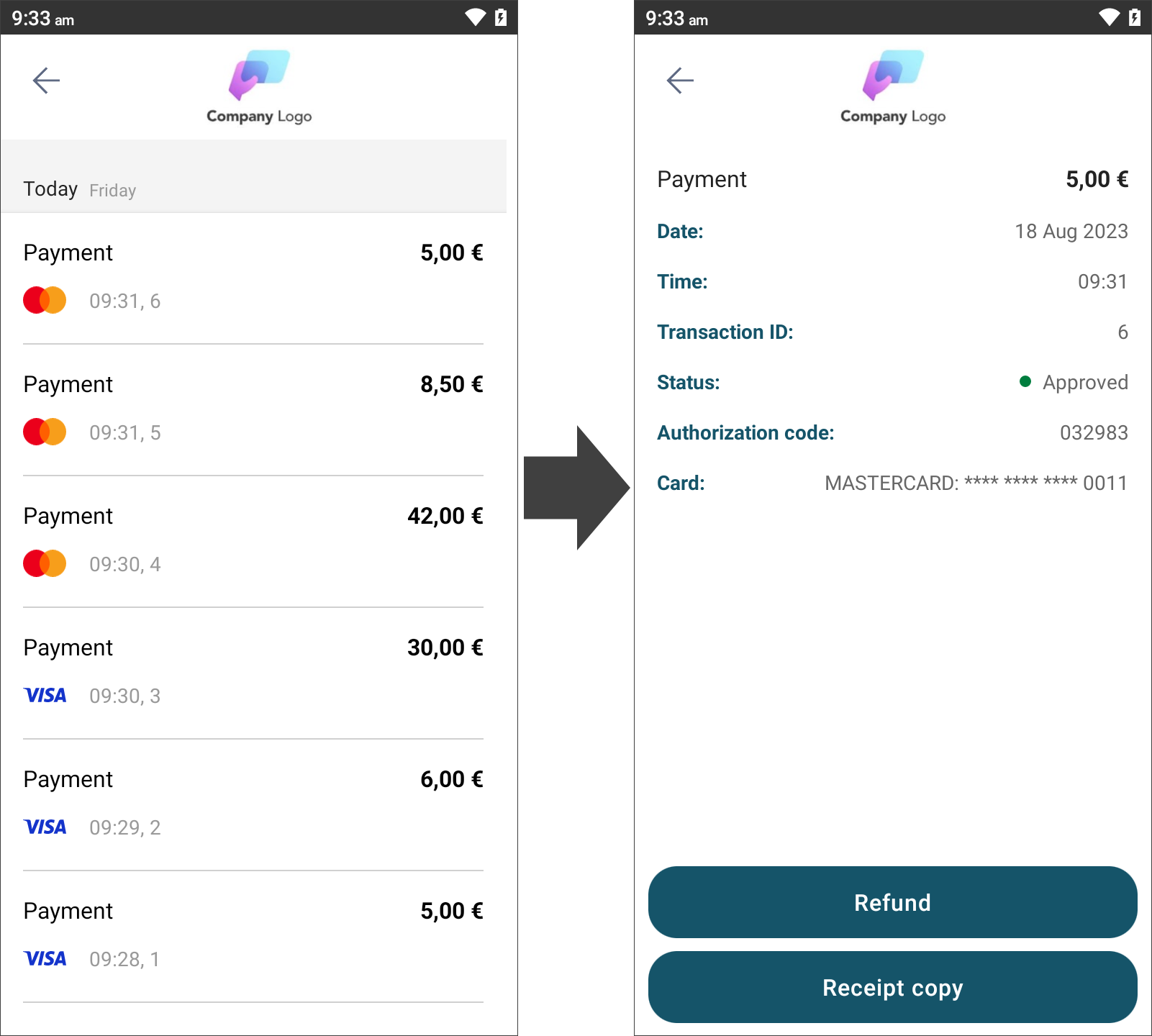Tap the Refund button
Viewport: 1152px width, 1036px height.
tap(892, 902)
